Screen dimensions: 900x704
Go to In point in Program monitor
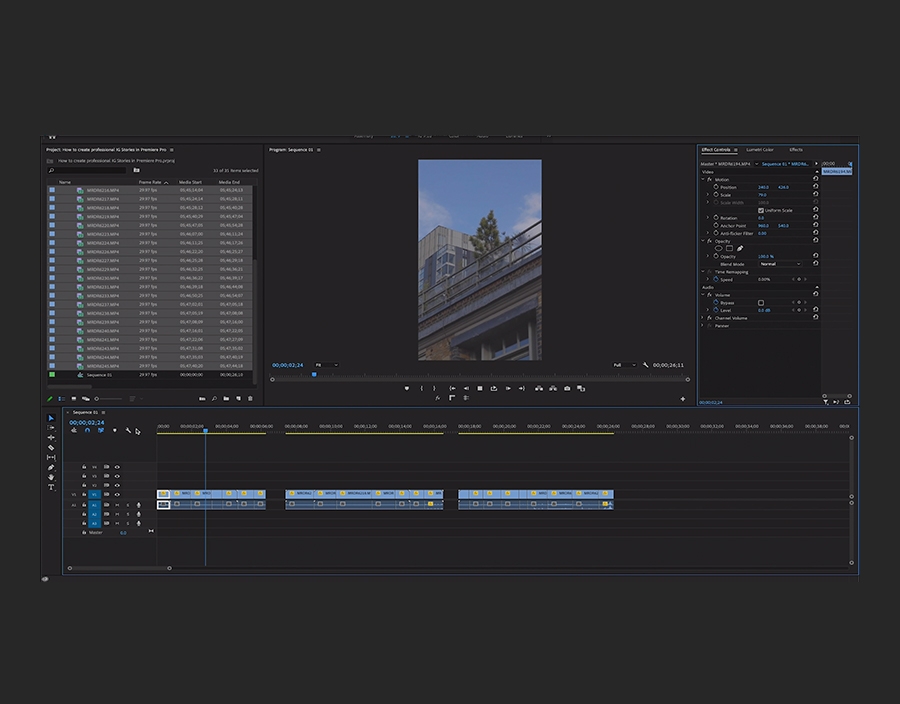click(x=452, y=388)
